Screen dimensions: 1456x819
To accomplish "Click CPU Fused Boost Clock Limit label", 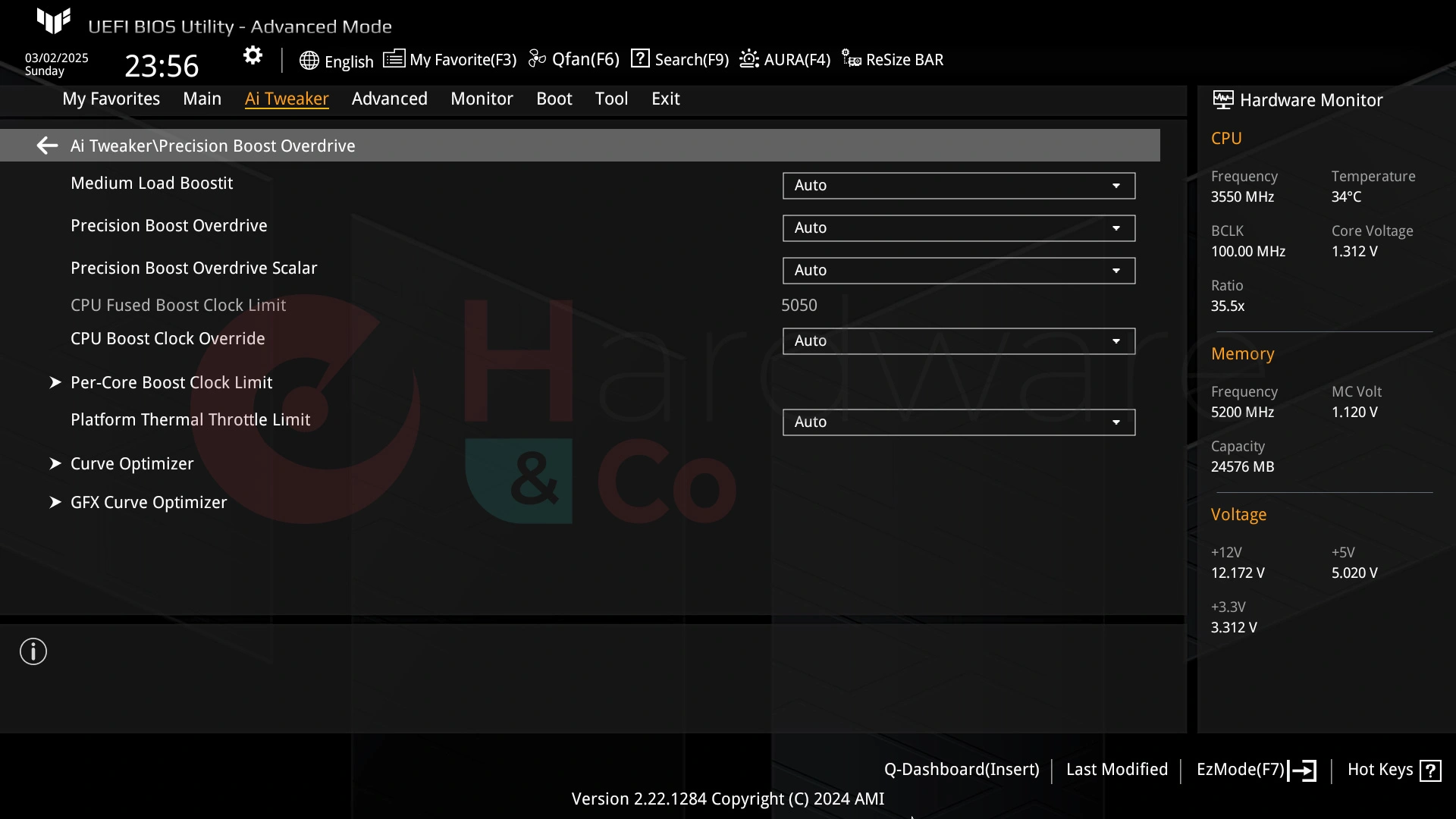I will pos(178,306).
